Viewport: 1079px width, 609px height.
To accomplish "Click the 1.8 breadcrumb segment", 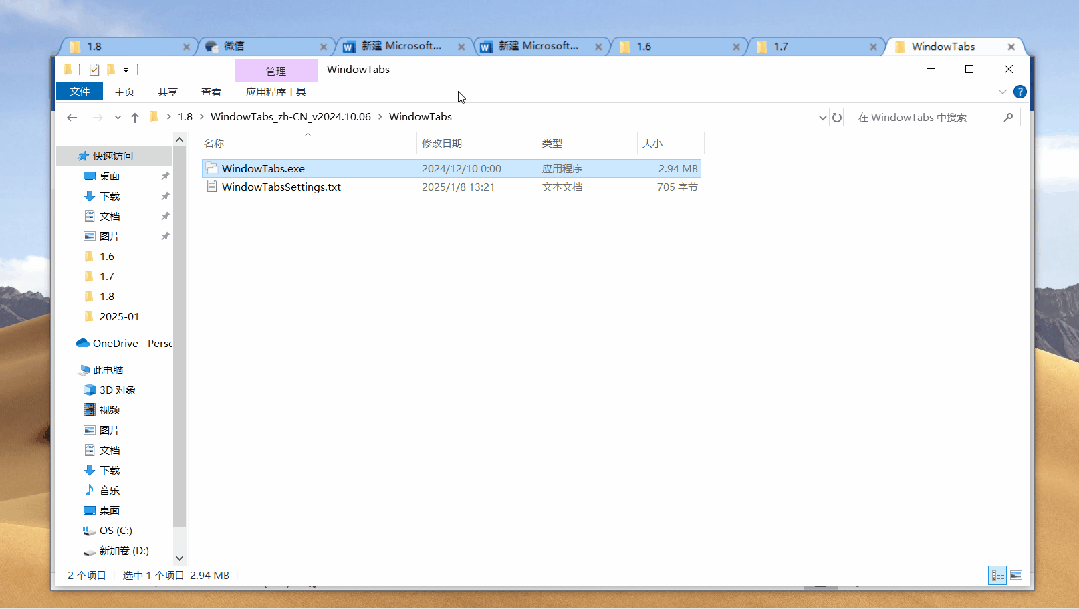I will pos(185,117).
